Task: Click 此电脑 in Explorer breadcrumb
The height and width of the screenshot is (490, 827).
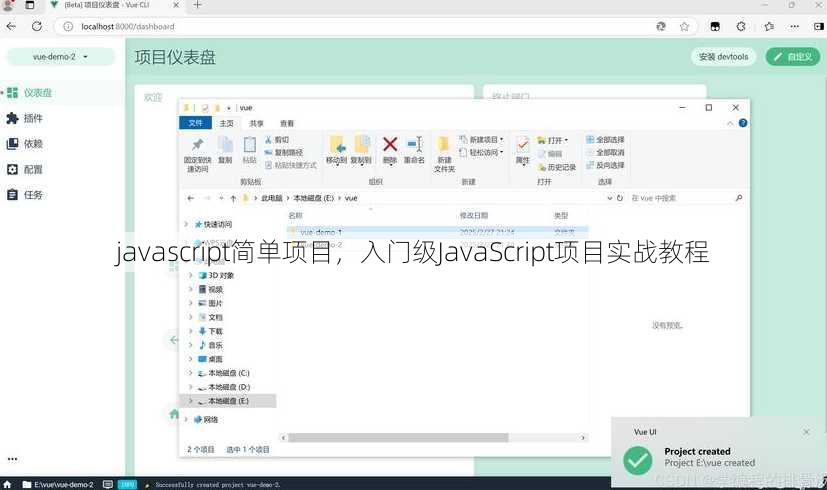Action: [272, 198]
